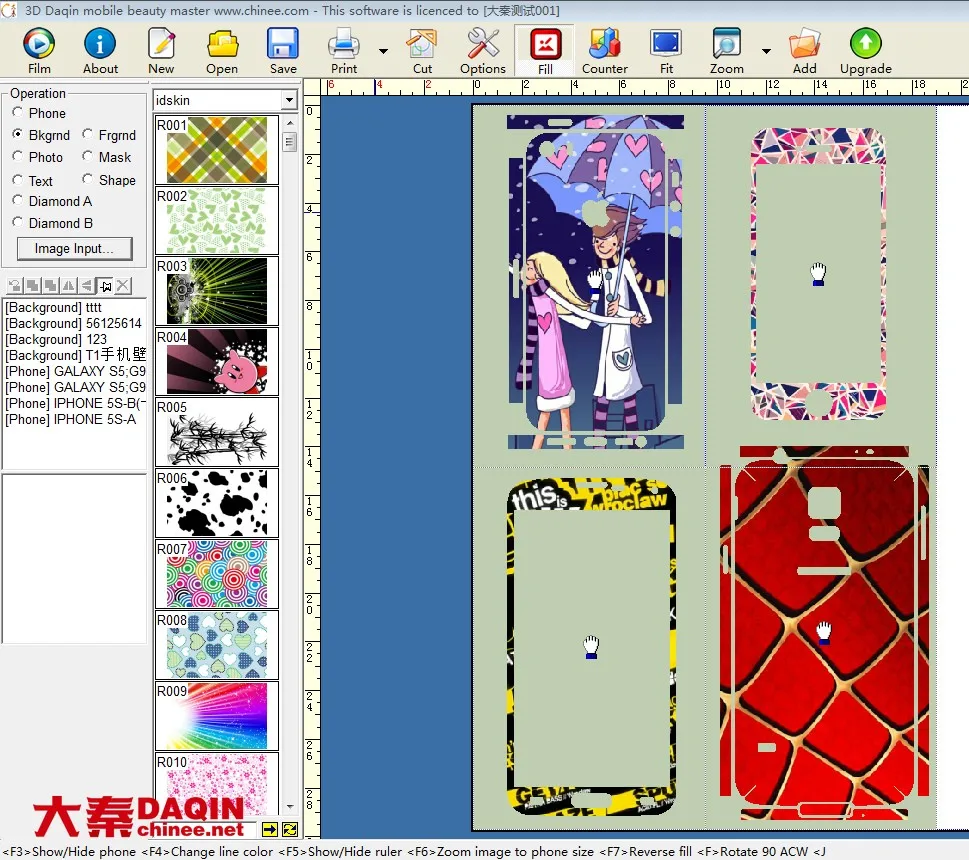Select '[Phone] IPHONE 5S-A' in layer list

[70, 419]
